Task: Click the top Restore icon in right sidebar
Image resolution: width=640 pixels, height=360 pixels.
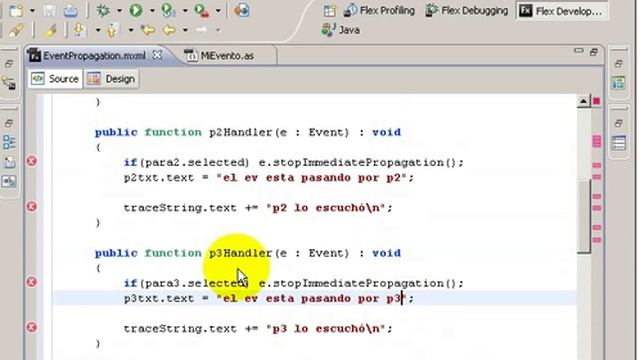Action: (618, 63)
